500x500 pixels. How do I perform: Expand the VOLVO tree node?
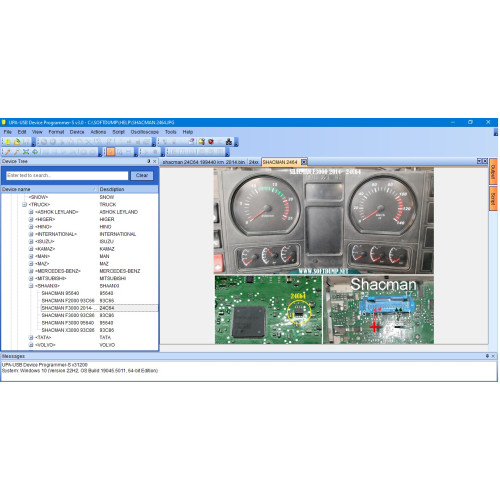pos(31,345)
